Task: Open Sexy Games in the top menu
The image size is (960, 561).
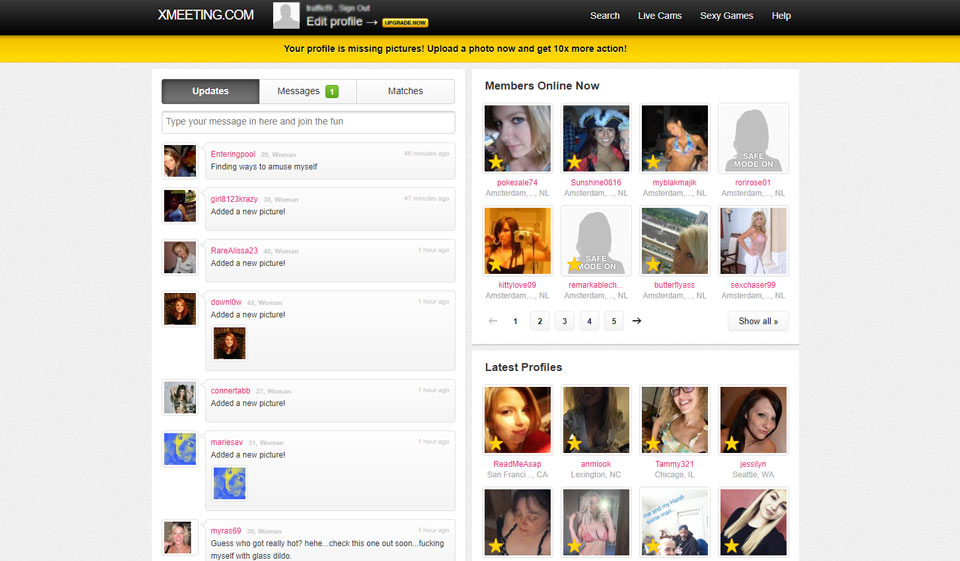Action: [726, 16]
